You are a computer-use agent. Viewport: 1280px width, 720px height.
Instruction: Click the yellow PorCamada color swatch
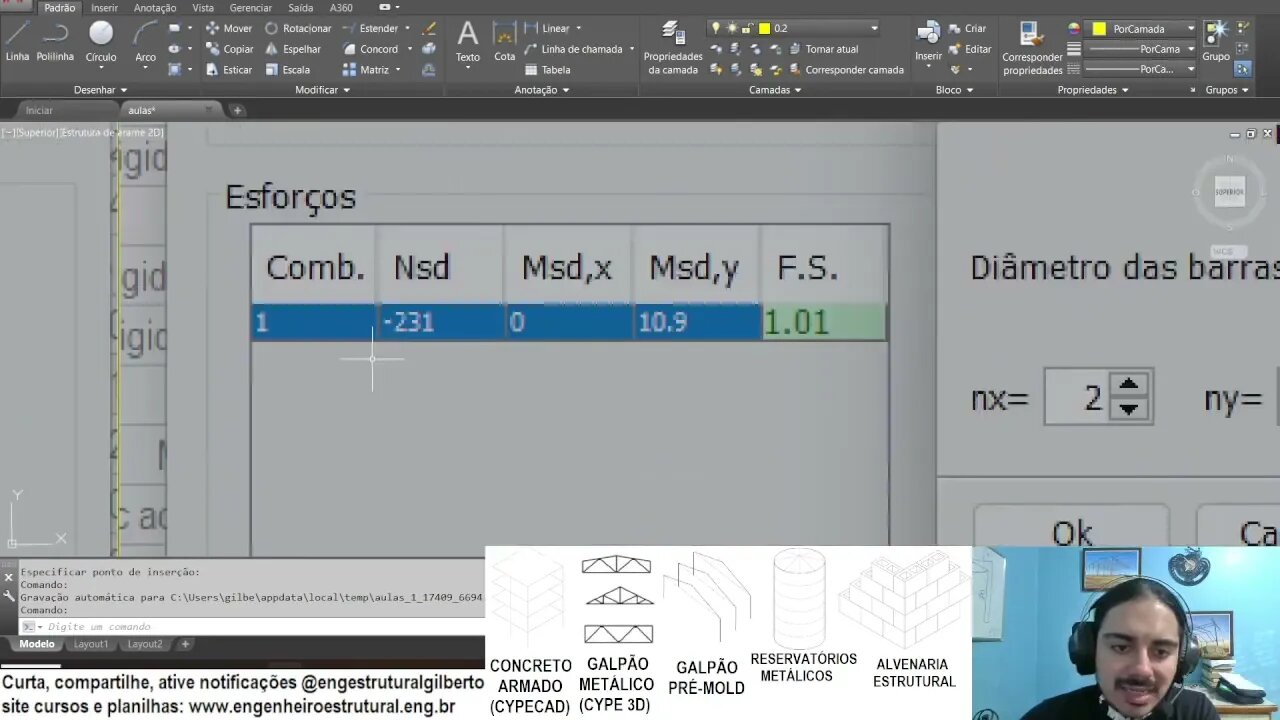click(1099, 29)
